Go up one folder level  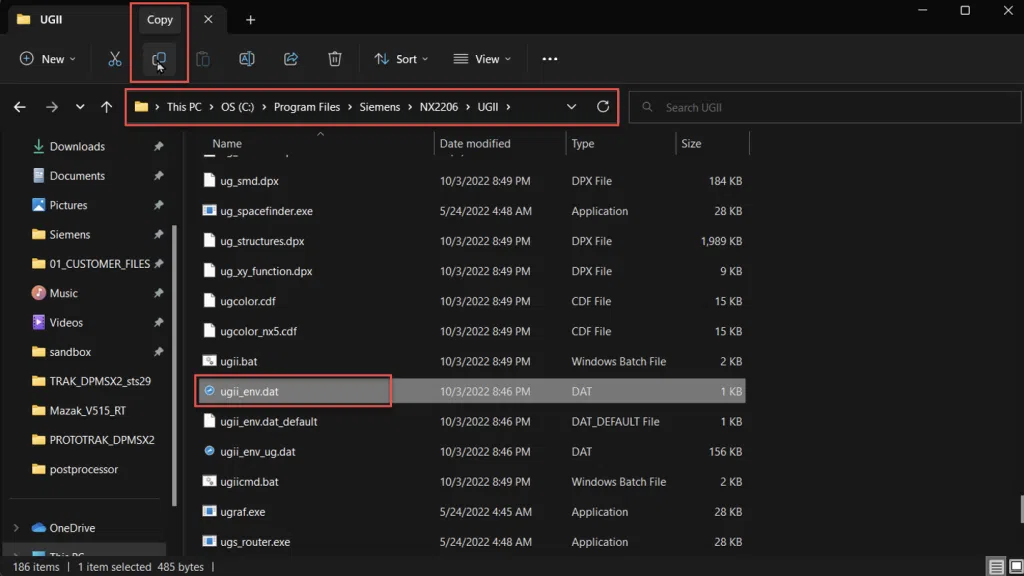click(106, 107)
